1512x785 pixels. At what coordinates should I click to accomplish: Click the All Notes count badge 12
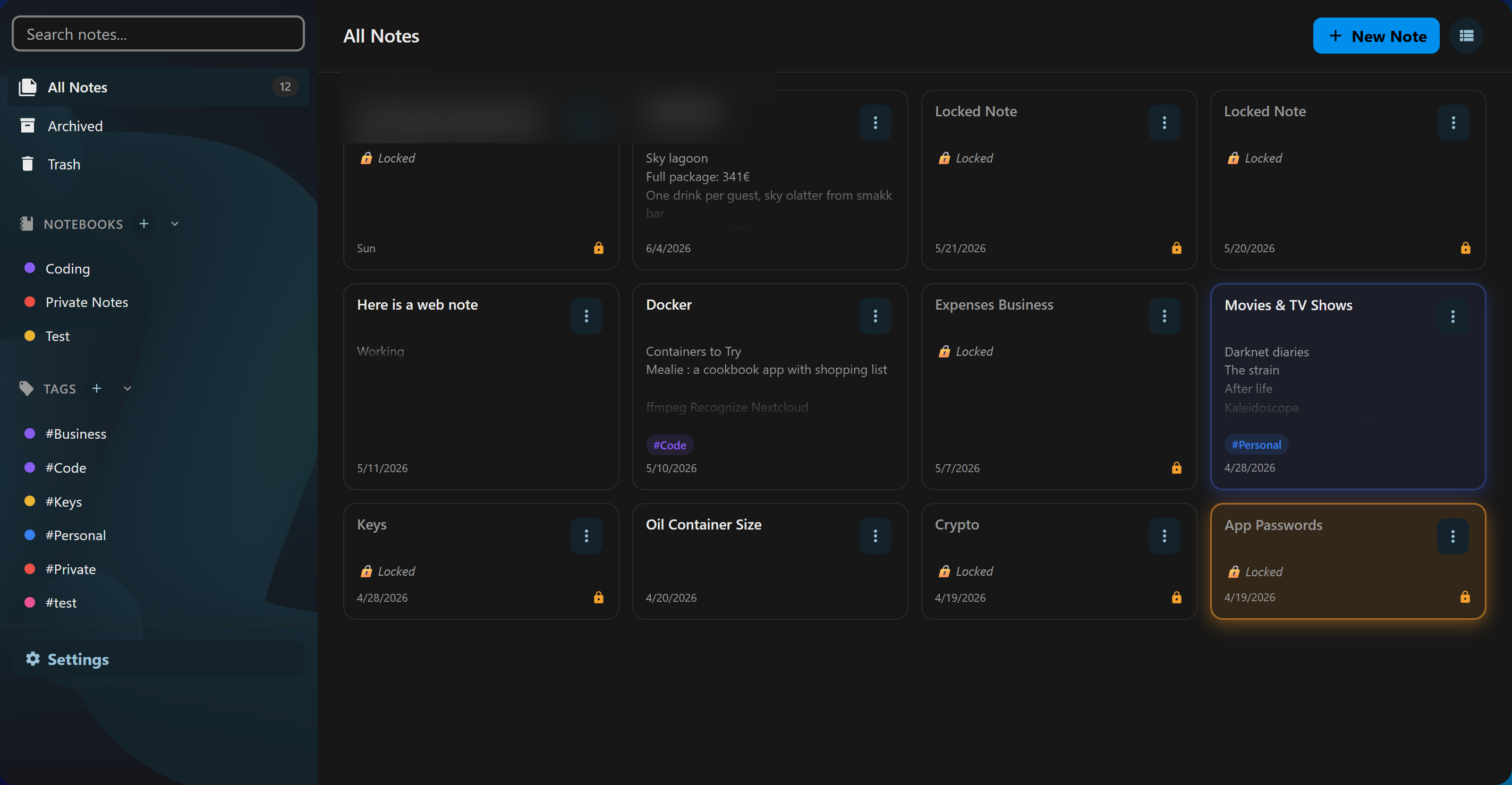[x=285, y=87]
